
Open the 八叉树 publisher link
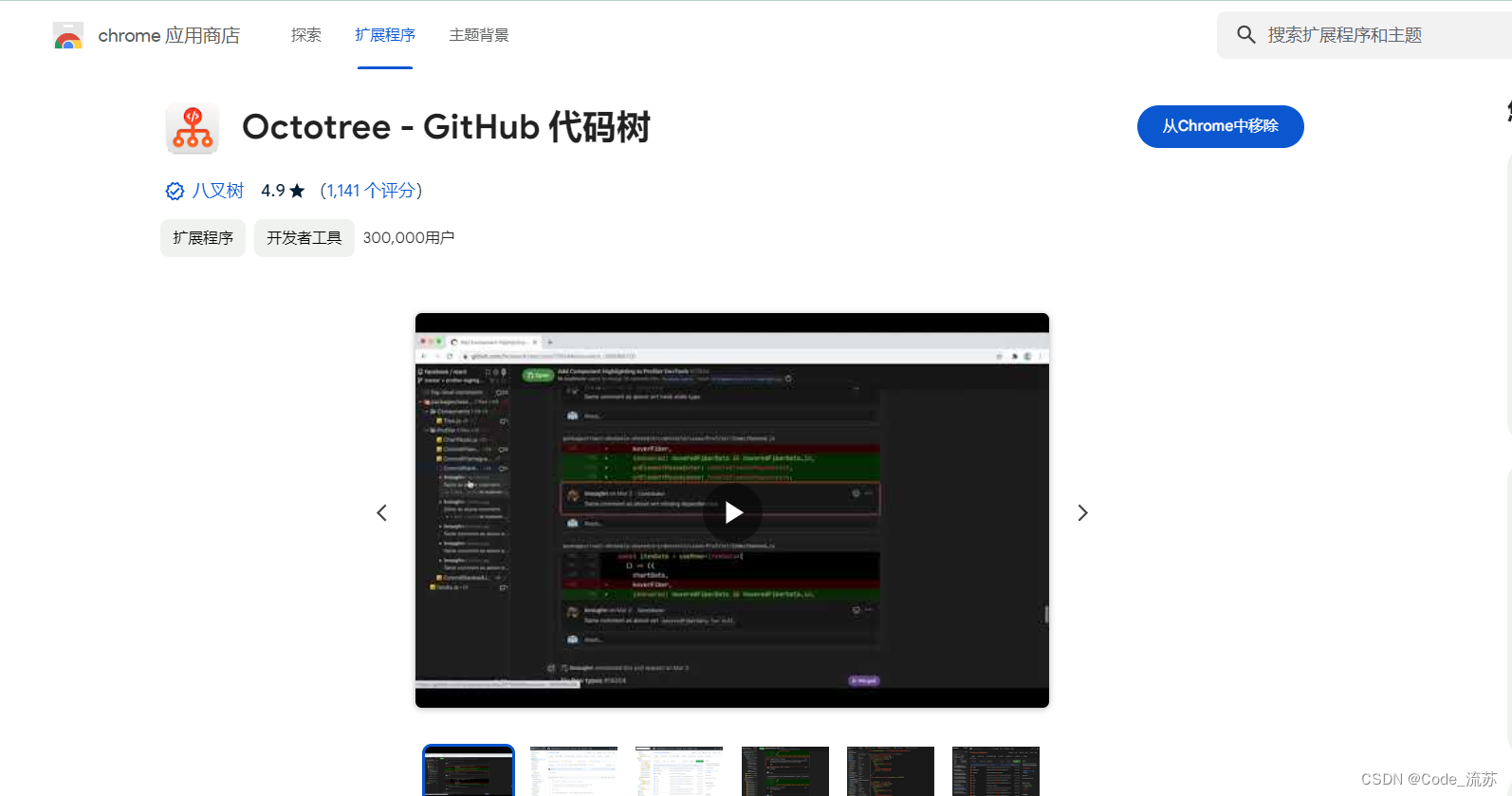tap(218, 191)
